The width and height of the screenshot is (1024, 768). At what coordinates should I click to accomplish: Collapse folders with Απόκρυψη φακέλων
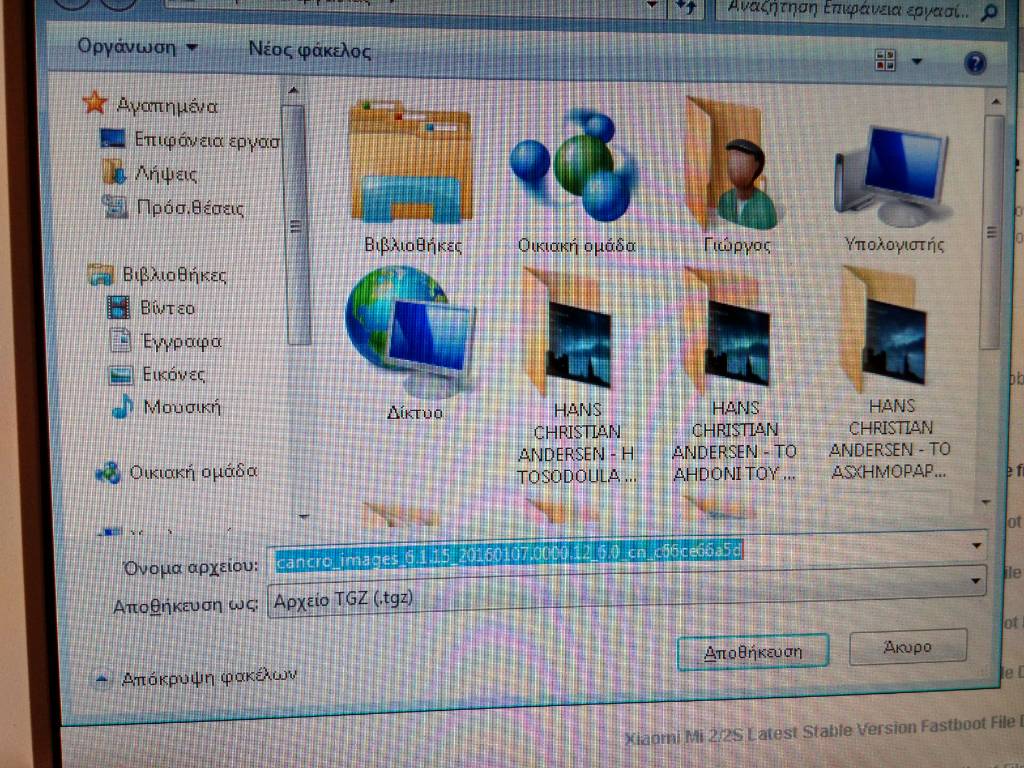[x=196, y=677]
